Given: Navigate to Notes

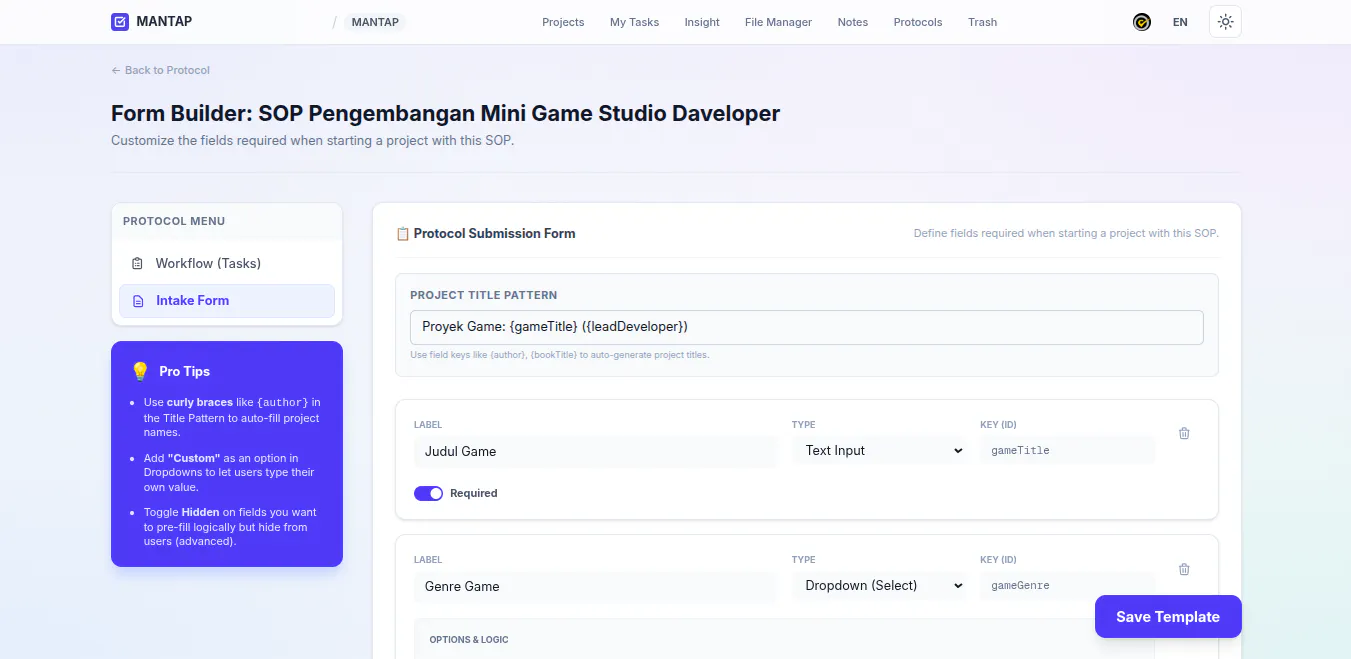Looking at the screenshot, I should coord(853,22).
